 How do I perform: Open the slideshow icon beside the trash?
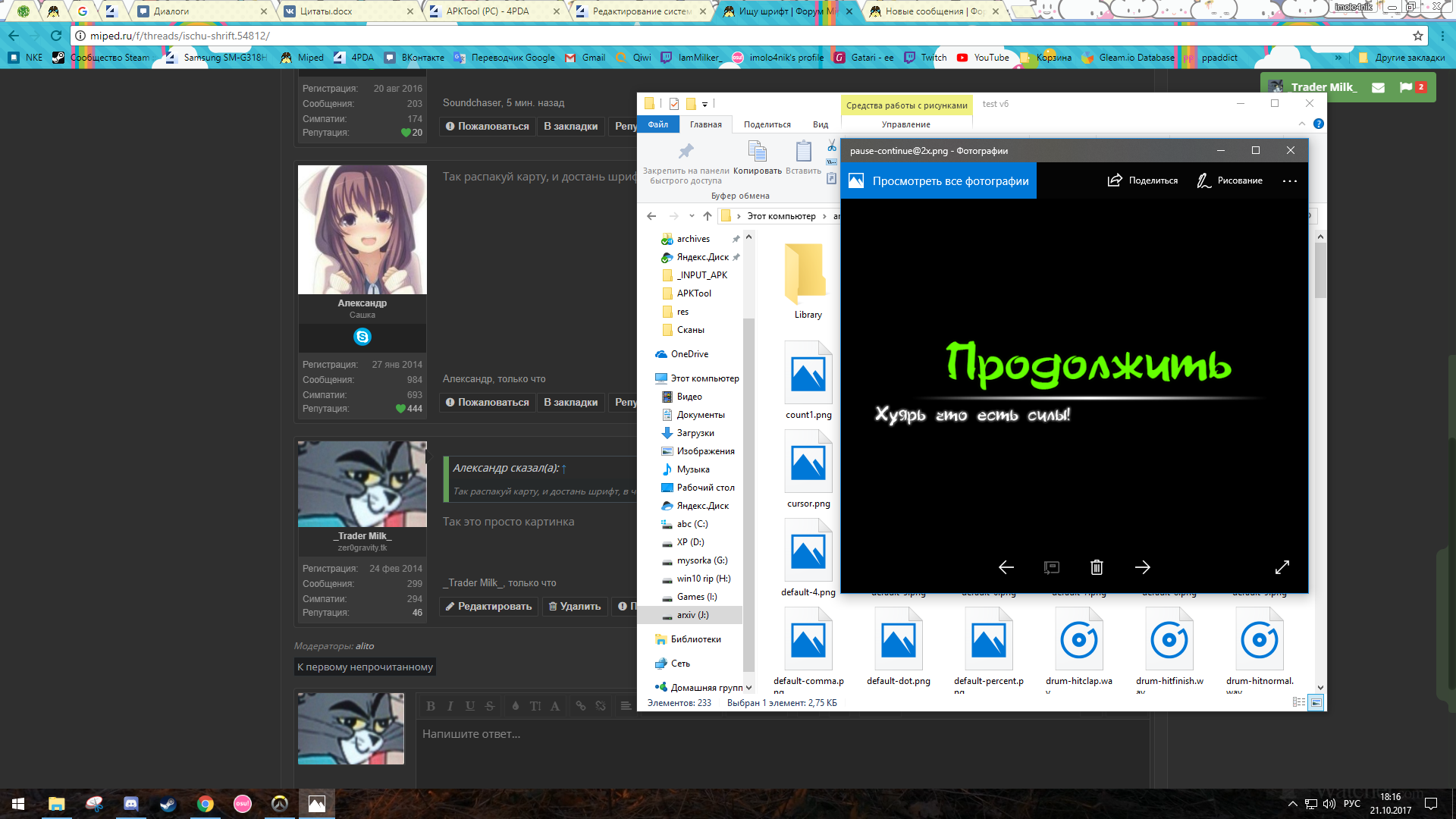pyautogui.click(x=1051, y=567)
